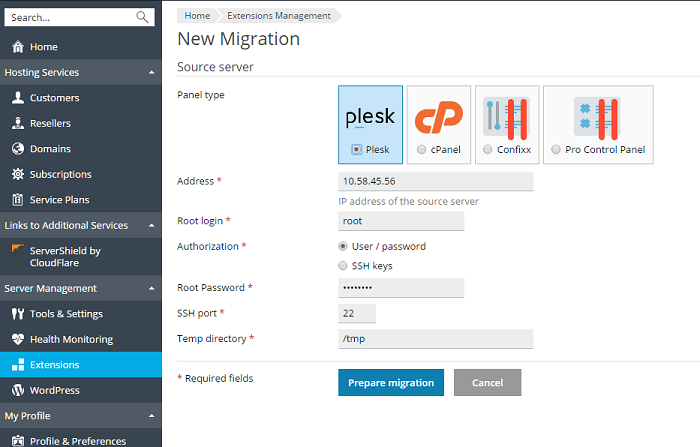
Task: Click the Home house icon in sidebar
Action: click(x=17, y=47)
